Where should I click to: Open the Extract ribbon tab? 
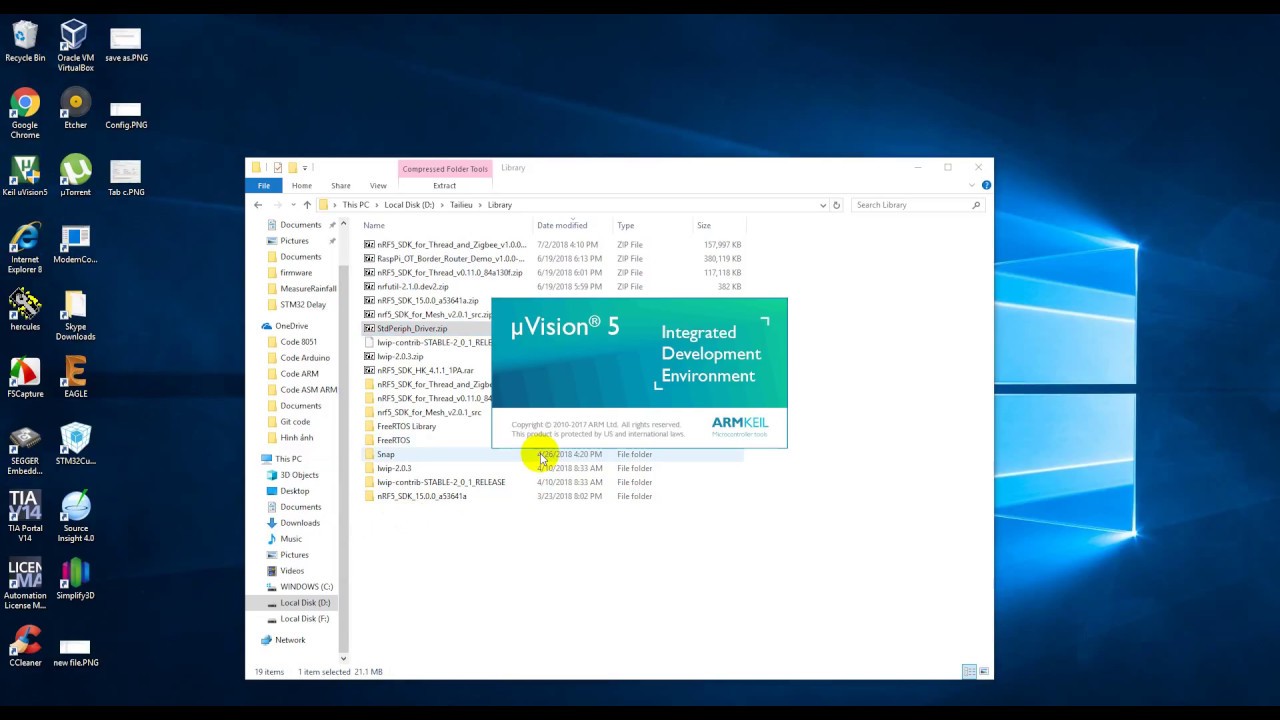[444, 186]
